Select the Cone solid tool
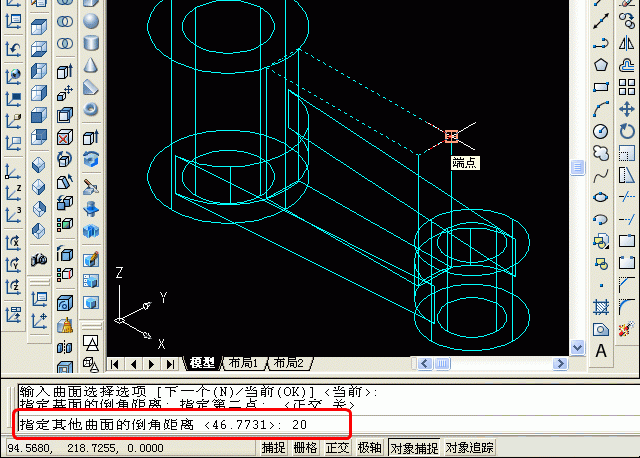 click(90, 65)
